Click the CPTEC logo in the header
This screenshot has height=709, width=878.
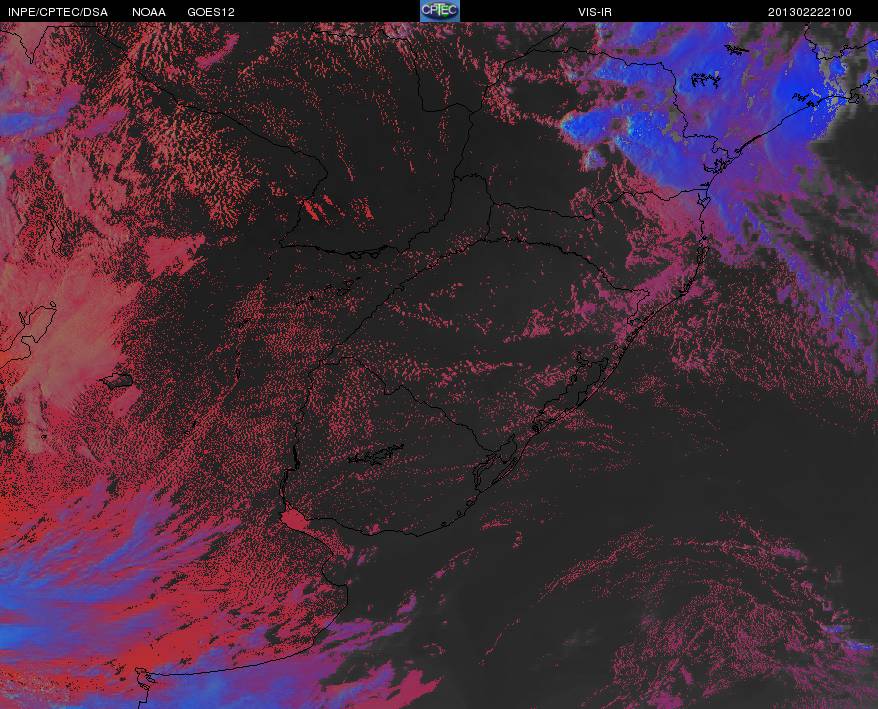pyautogui.click(x=440, y=11)
